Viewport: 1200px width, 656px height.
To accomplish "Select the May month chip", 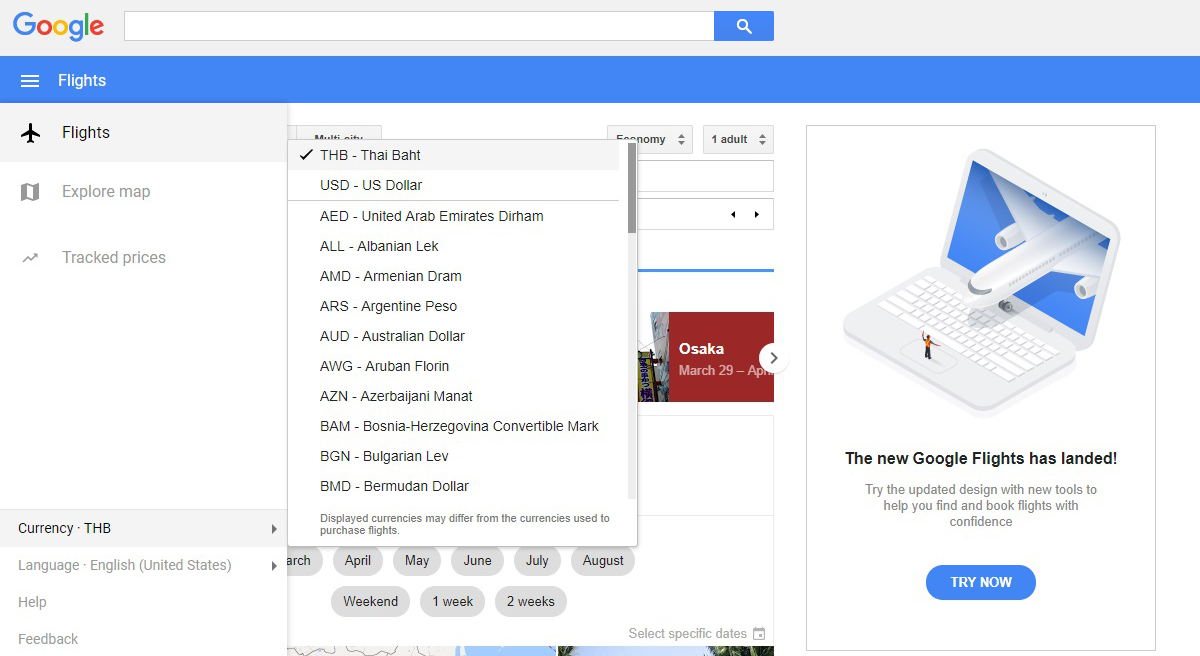I will coord(417,561).
